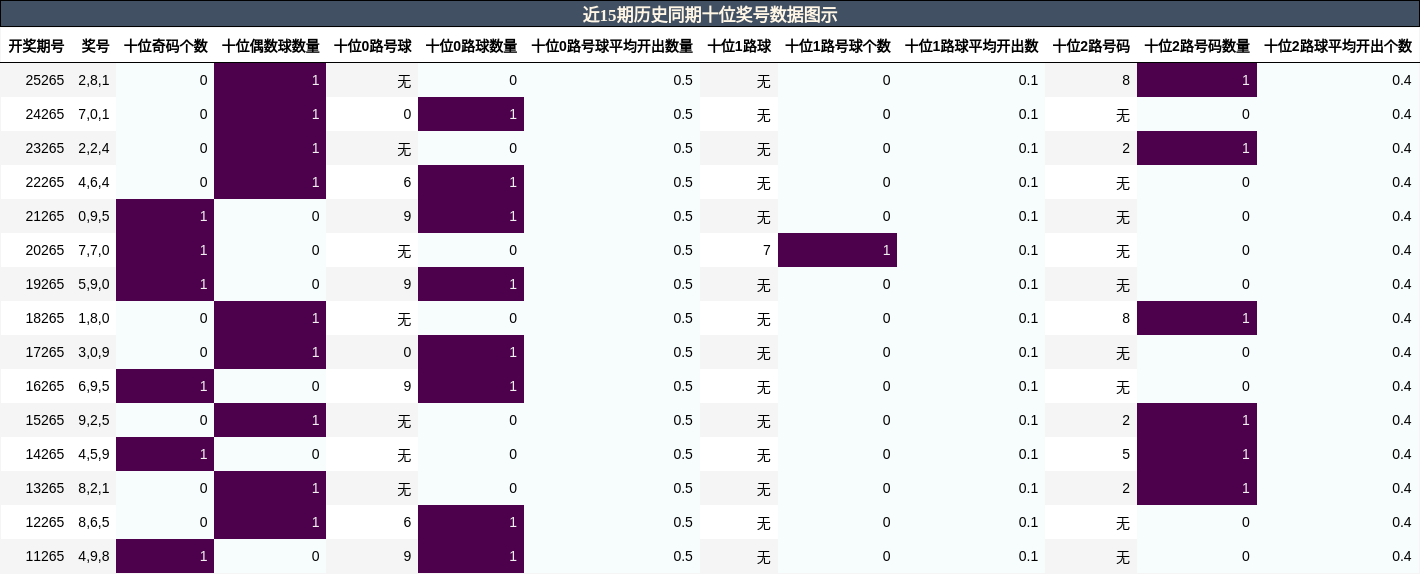Viewport: 1420px width, 574px height.
Task: Click the 十位0路号球 column header
Action: point(373,46)
